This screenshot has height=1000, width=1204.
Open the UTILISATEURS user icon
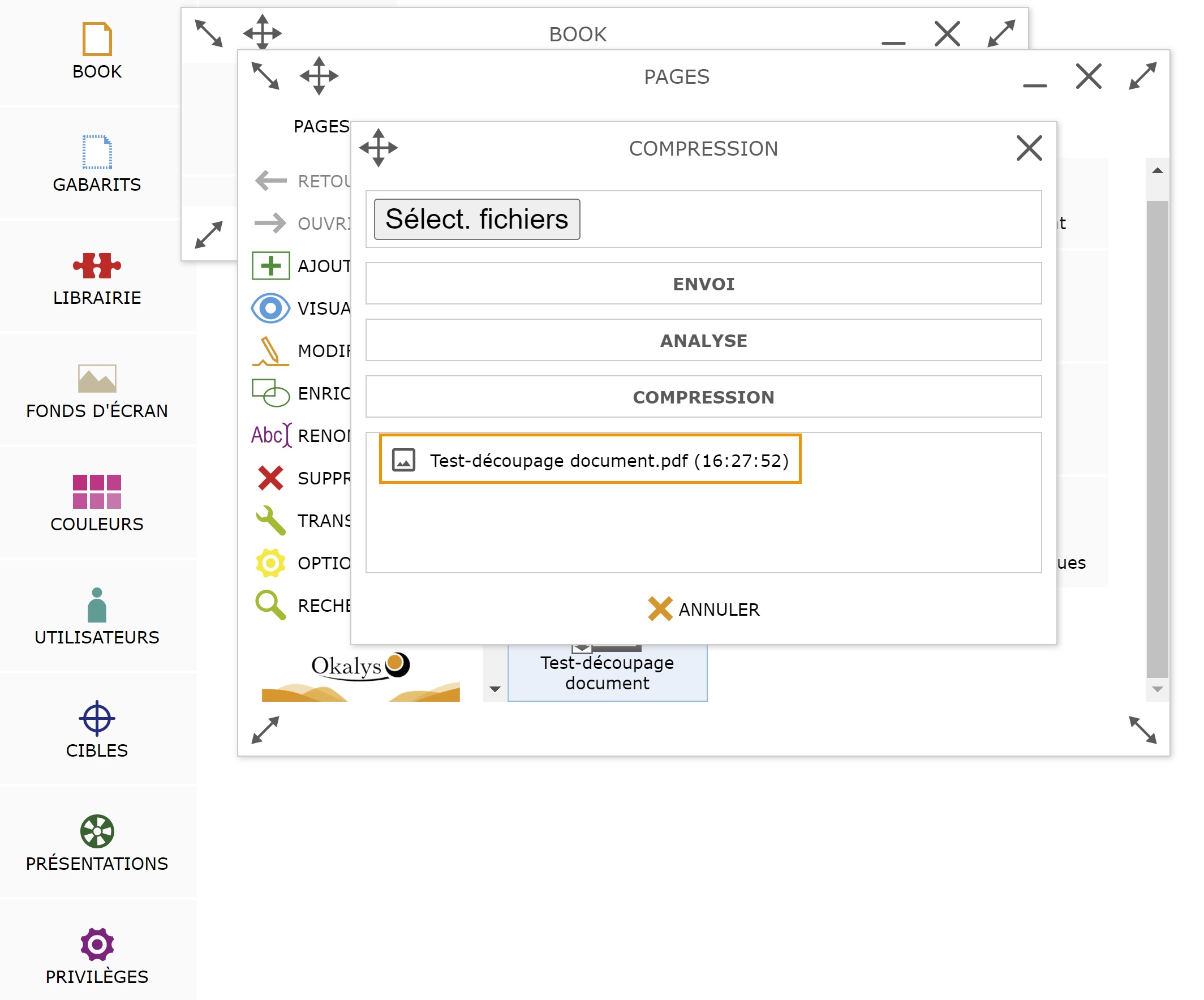97,617
